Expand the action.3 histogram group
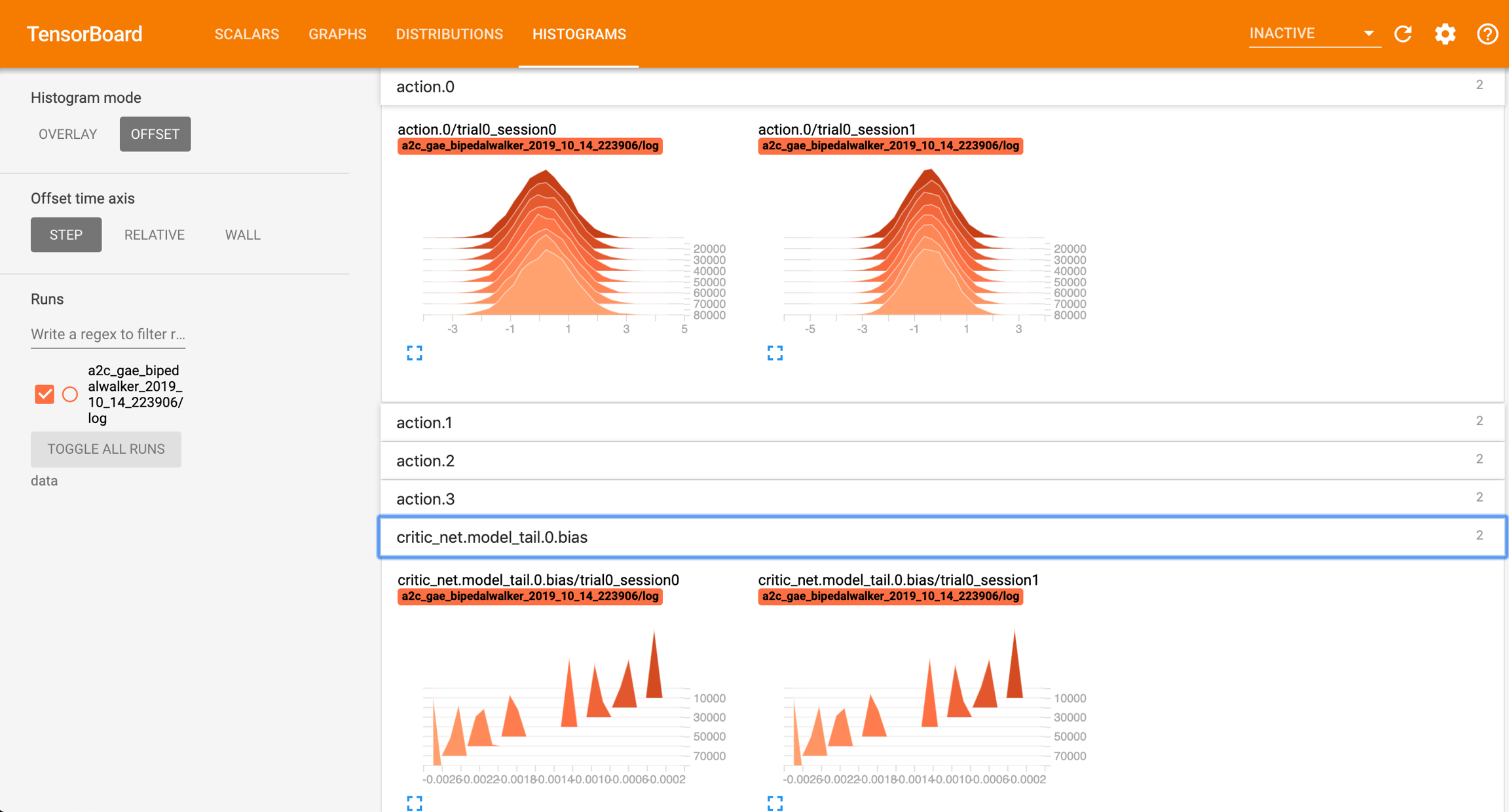Viewport: 1509px width, 812px height. (x=942, y=499)
